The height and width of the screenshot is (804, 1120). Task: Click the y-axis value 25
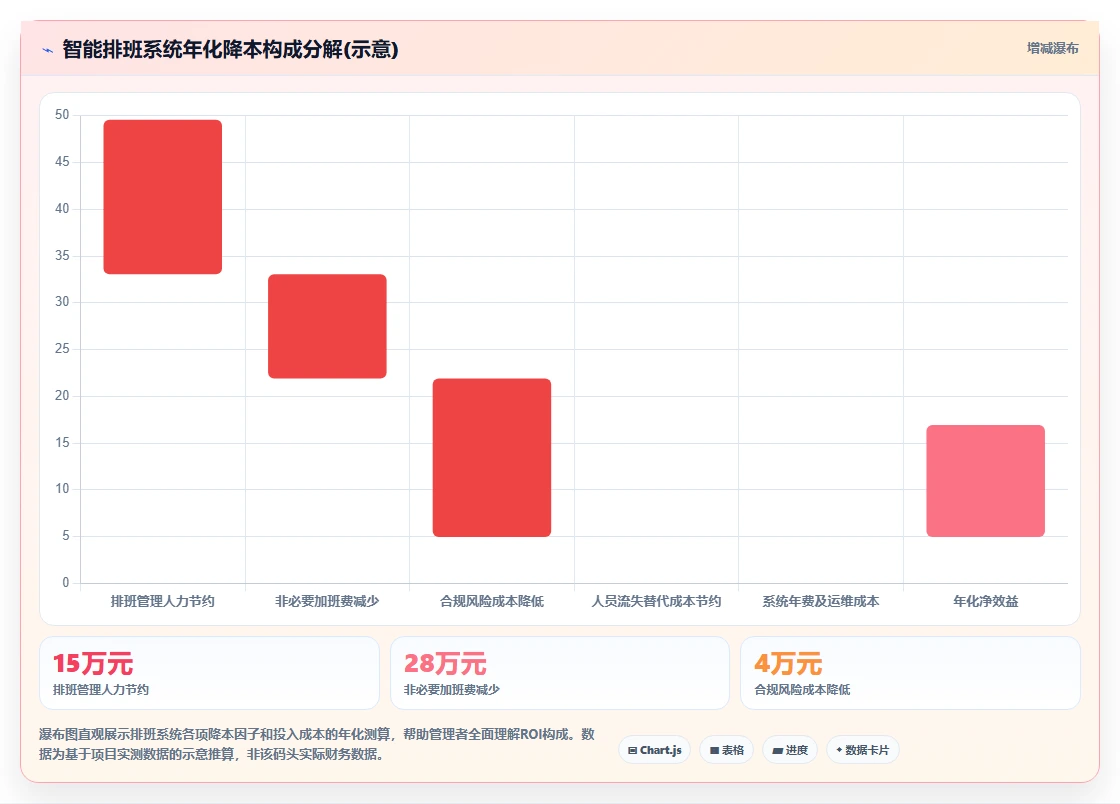pyautogui.click(x=62, y=348)
